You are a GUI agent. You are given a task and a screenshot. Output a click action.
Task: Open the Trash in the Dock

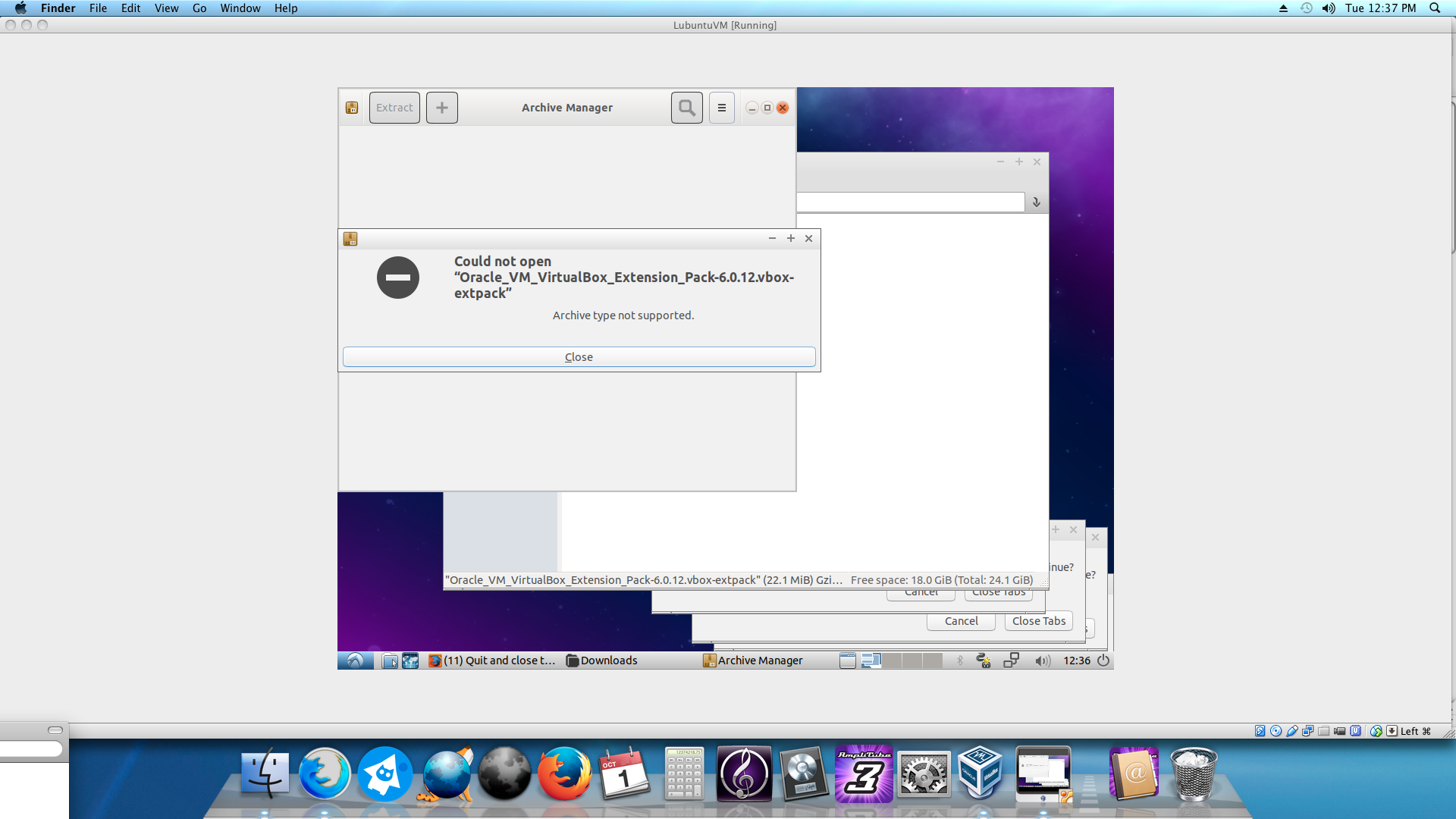[1194, 774]
